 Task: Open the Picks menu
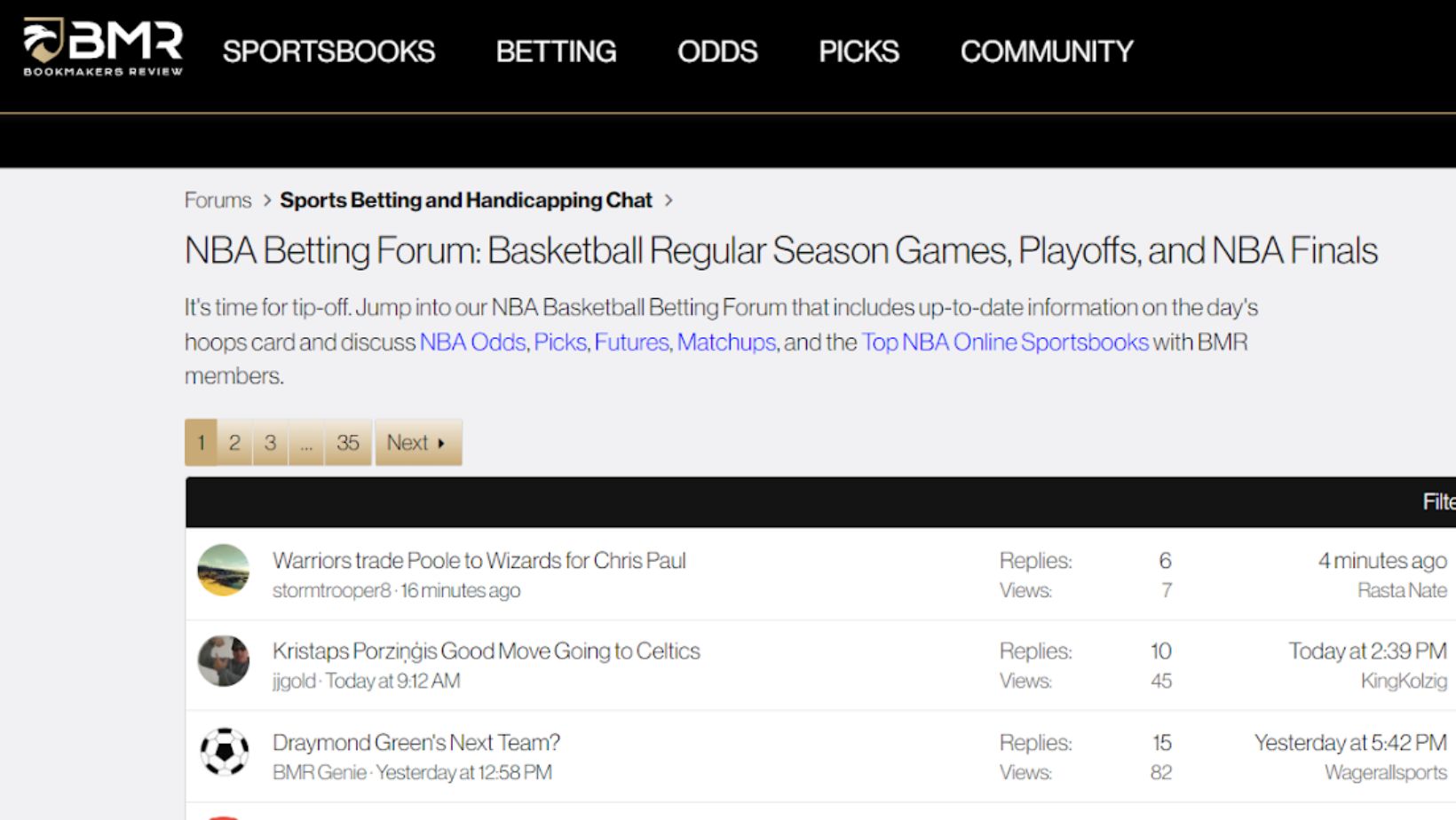(859, 51)
